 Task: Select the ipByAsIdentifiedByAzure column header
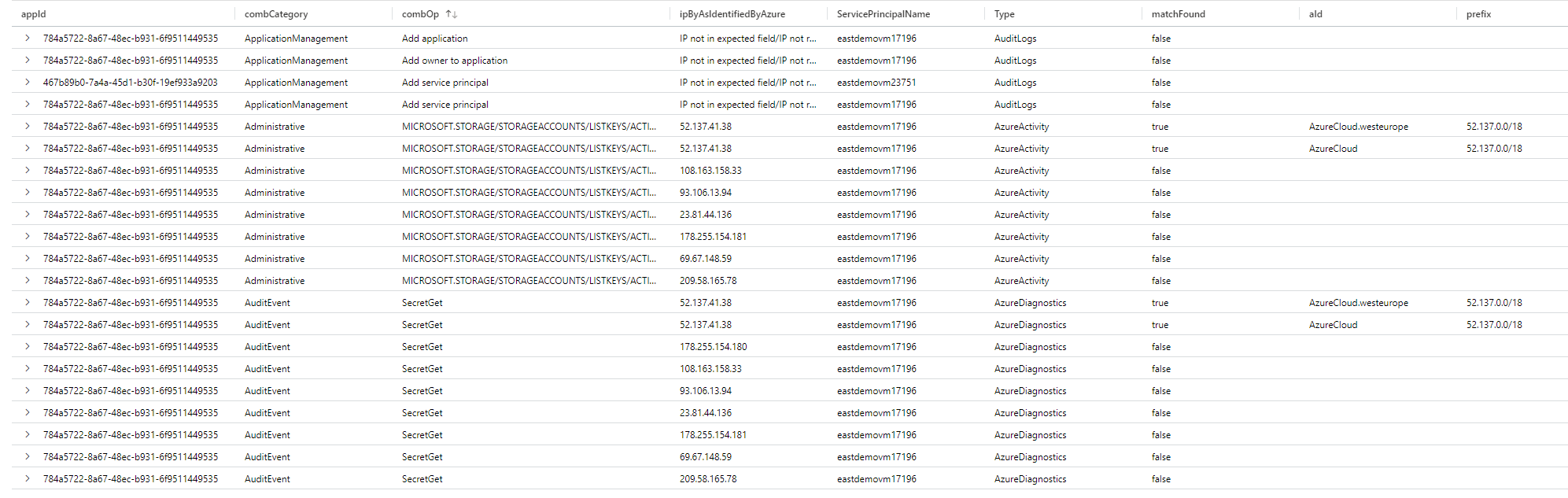tap(732, 14)
